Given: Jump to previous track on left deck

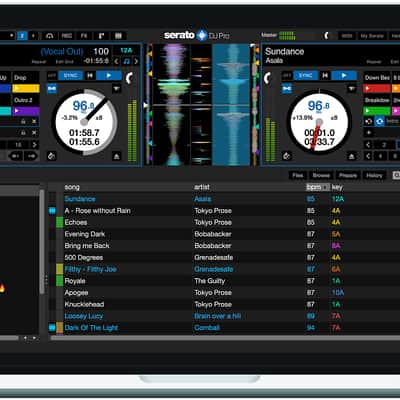Looking at the screenshot, I should coord(90,76).
